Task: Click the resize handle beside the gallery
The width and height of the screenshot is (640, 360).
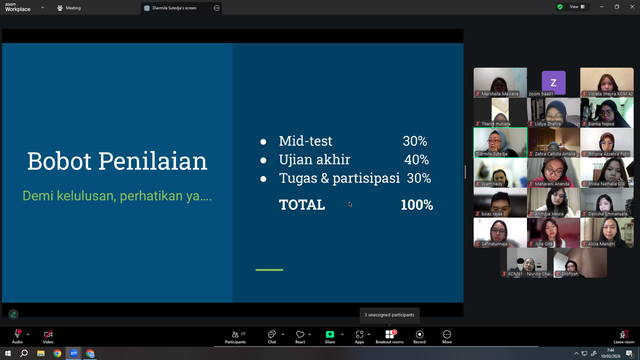Action: pyautogui.click(x=465, y=172)
